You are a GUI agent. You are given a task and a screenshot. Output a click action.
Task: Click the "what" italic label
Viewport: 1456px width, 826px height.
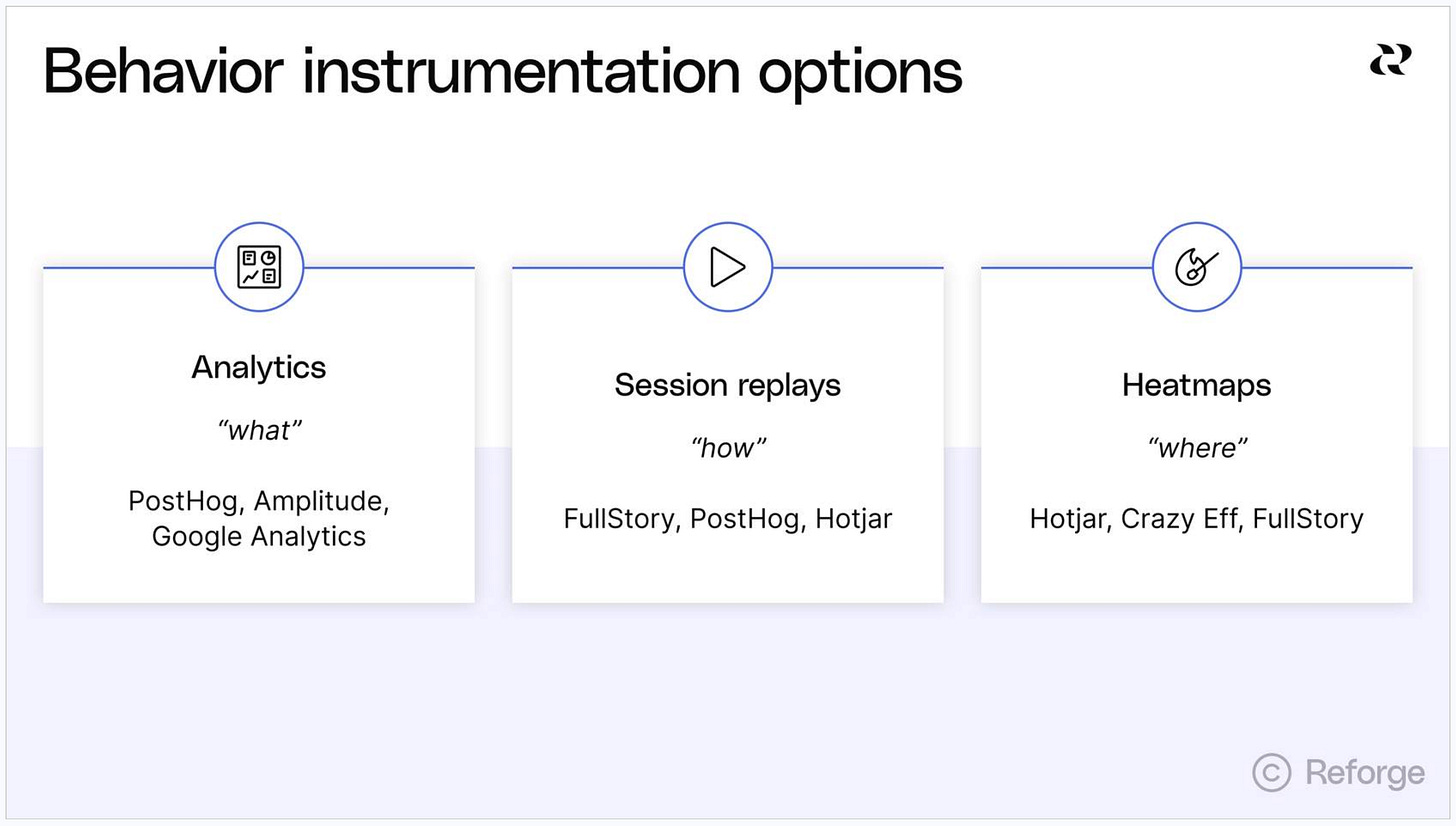click(x=259, y=431)
